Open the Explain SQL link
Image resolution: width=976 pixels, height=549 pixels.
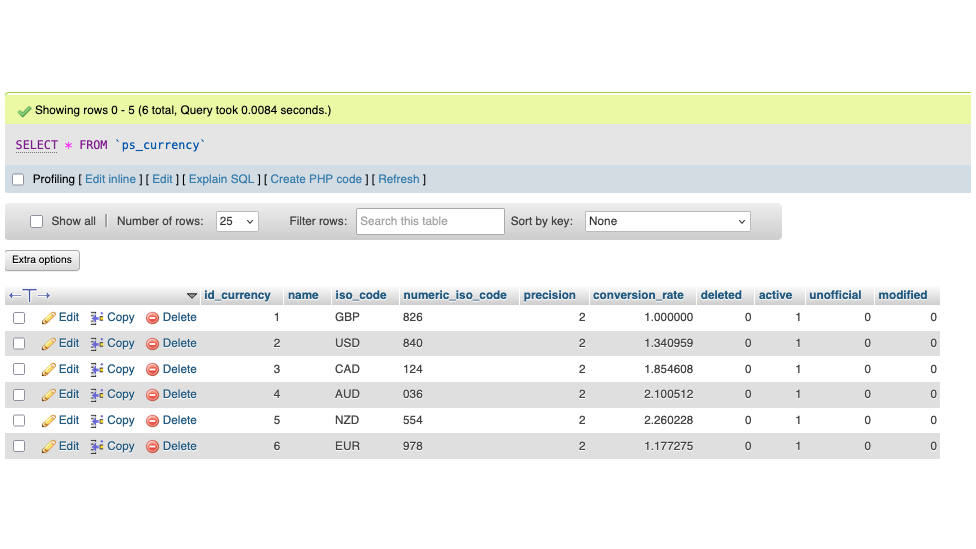(221, 179)
